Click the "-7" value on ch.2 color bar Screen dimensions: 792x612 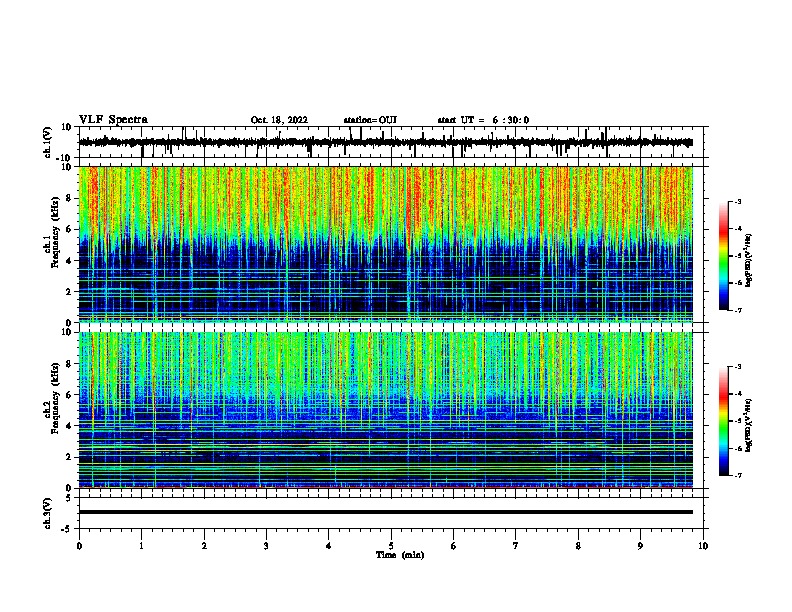tap(738, 476)
